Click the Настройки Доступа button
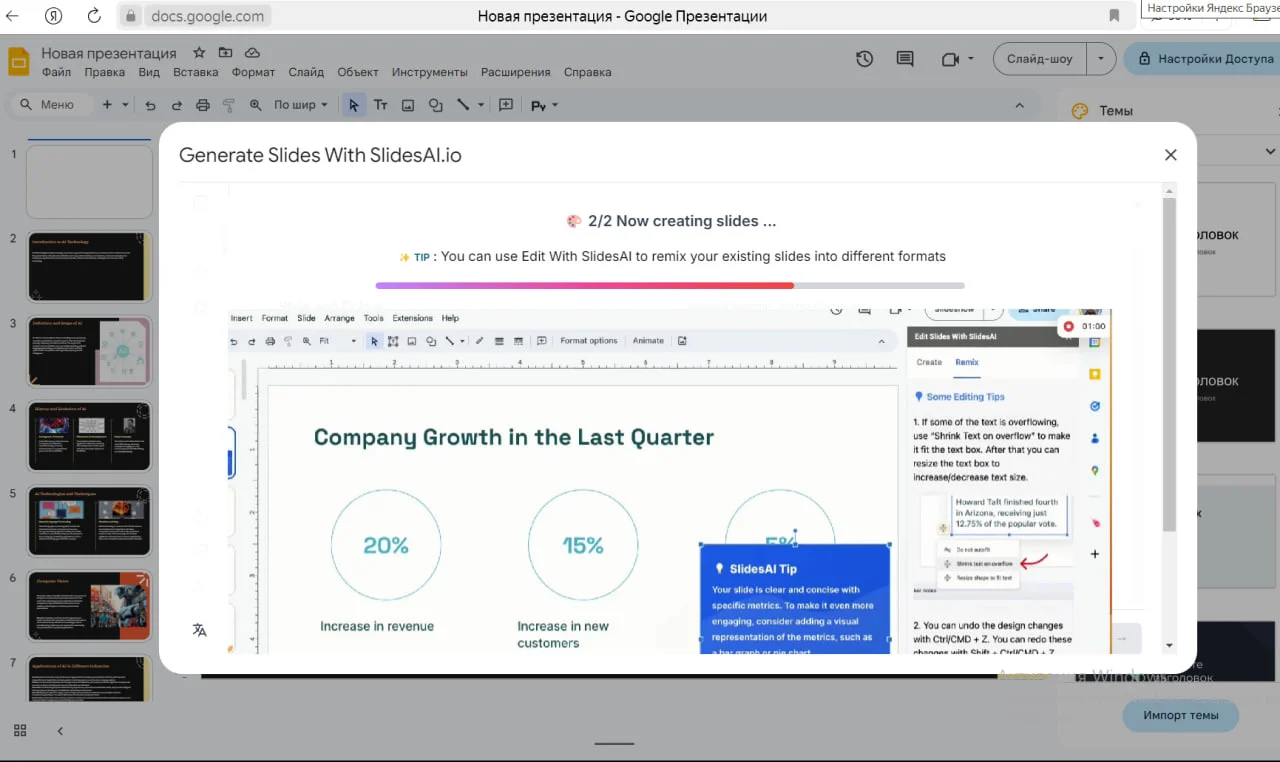Viewport: 1280px width, 762px height. coord(1205,59)
